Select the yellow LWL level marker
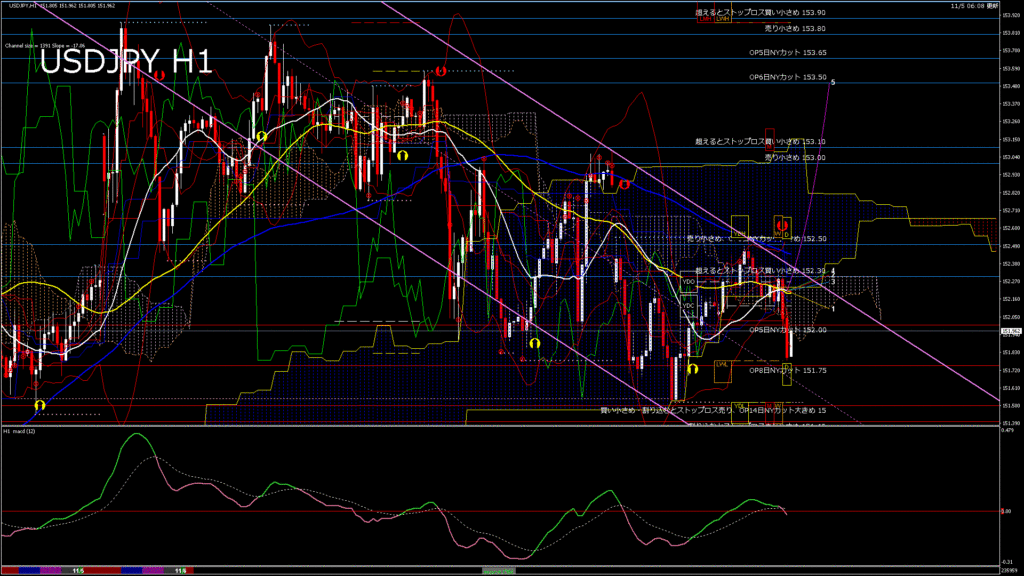 (x=722, y=365)
